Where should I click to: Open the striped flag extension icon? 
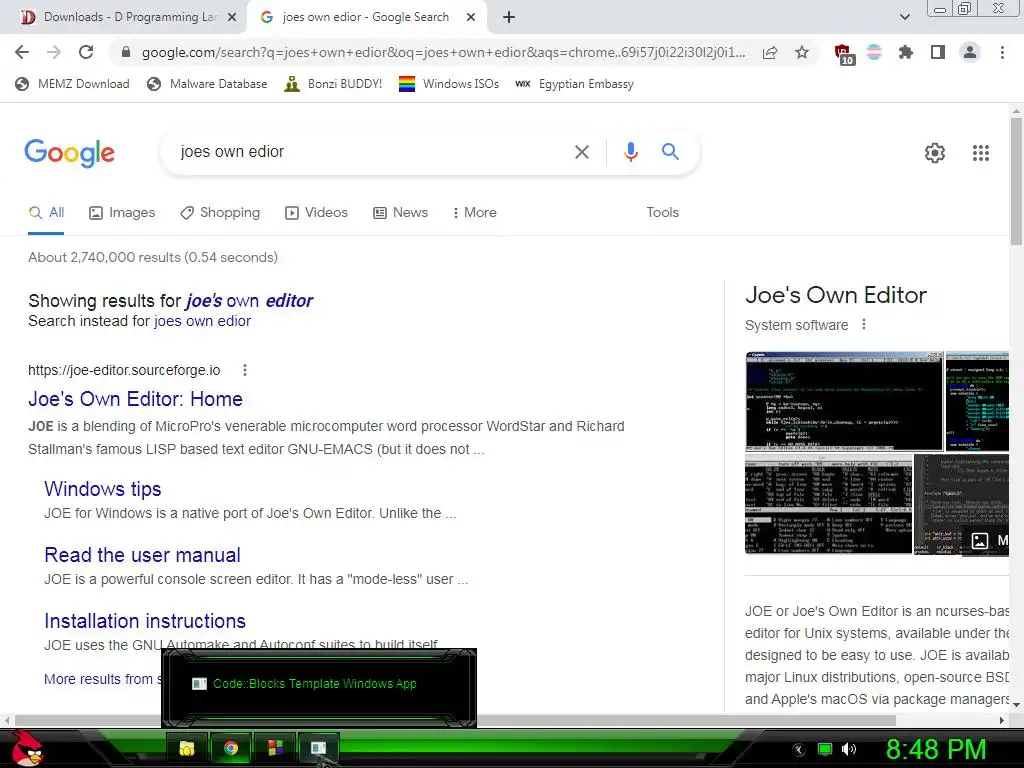(x=874, y=52)
